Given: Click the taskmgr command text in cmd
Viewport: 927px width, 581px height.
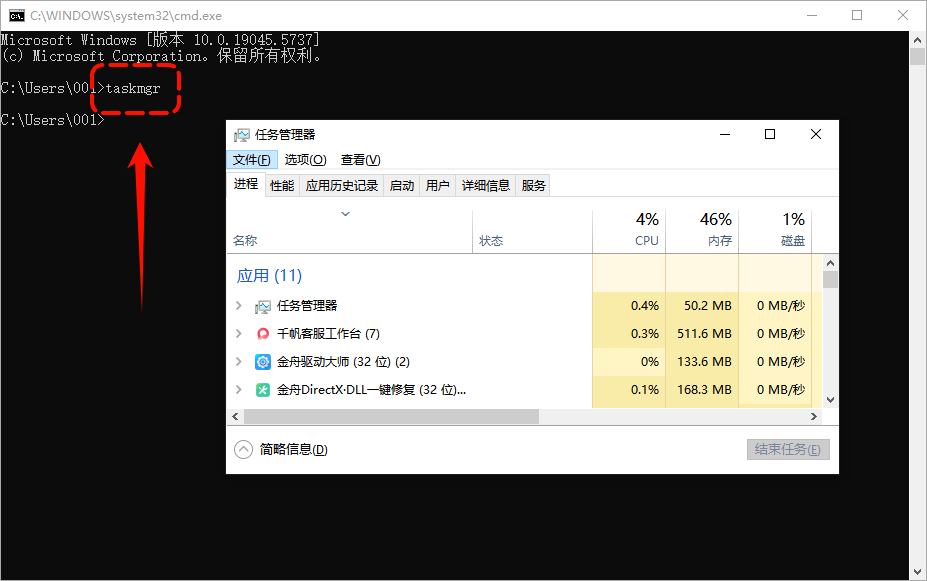Looking at the screenshot, I should (x=133, y=89).
